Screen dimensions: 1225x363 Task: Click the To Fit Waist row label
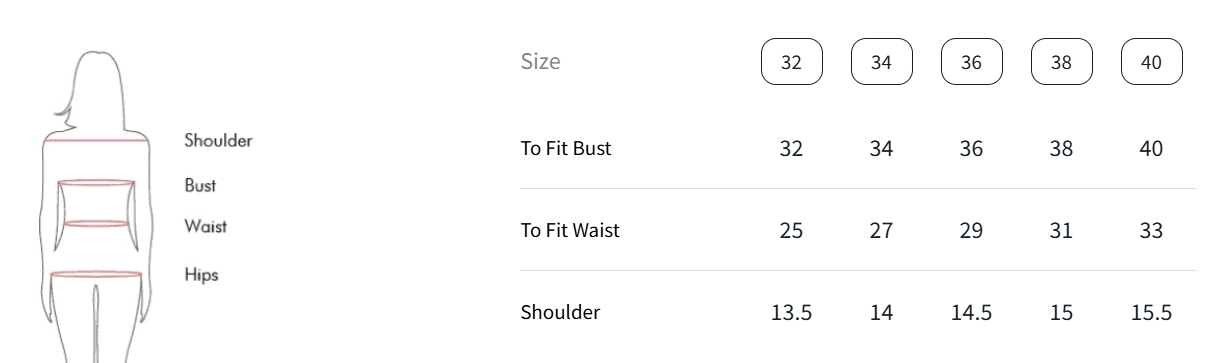[x=570, y=230]
